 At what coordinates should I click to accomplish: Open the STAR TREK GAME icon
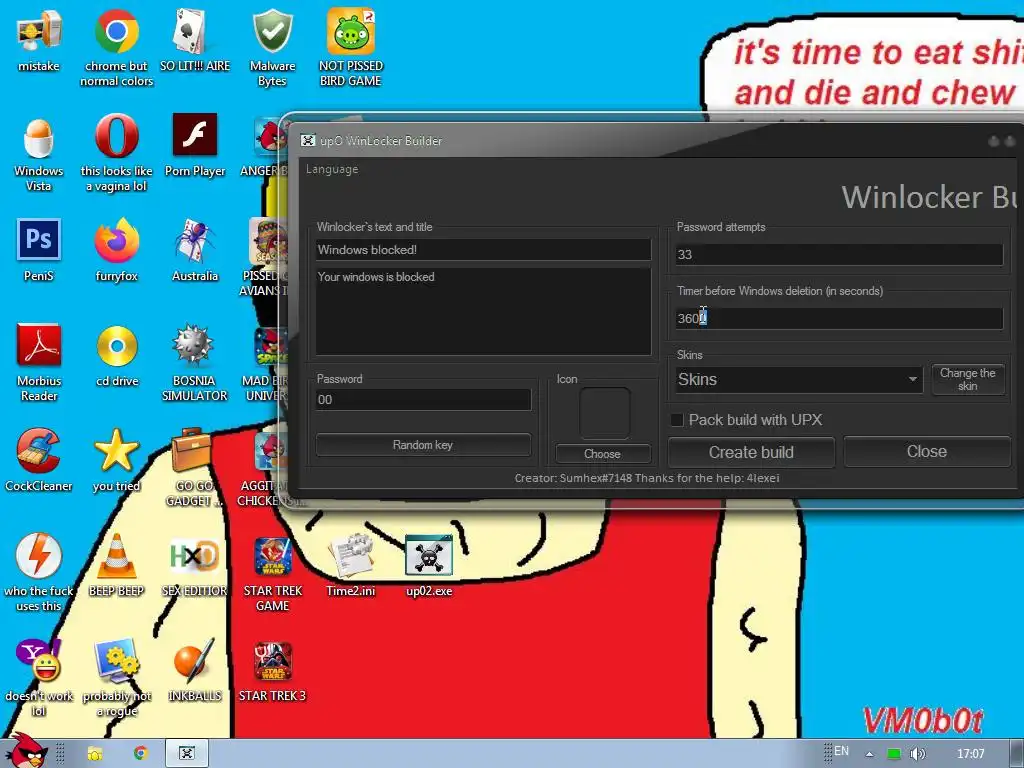(x=272, y=556)
